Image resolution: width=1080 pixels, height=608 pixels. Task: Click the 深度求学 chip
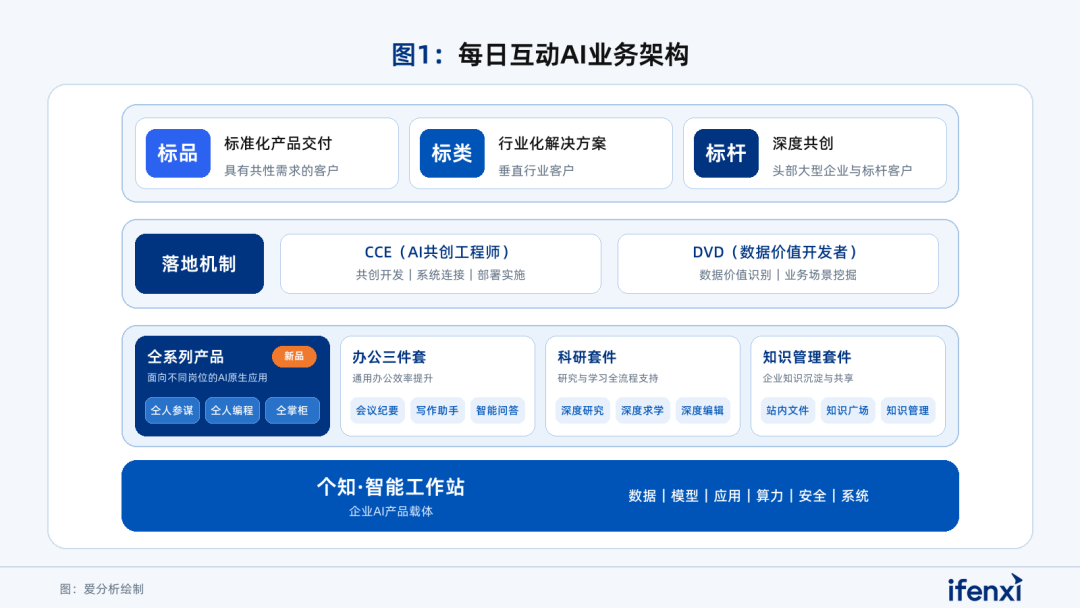pyautogui.click(x=643, y=410)
